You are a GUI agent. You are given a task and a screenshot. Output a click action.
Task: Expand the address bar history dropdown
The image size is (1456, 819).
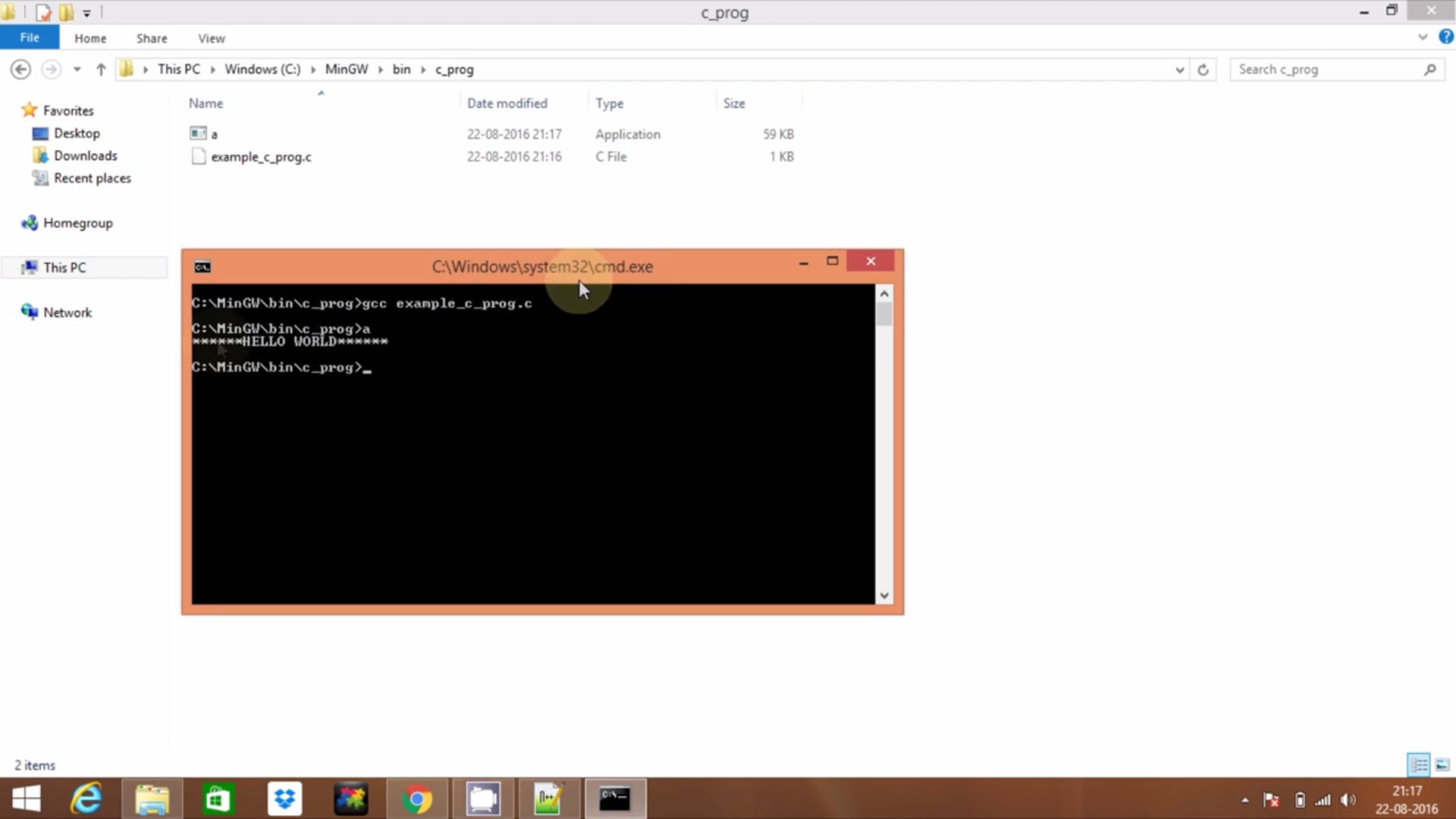[x=1178, y=69]
